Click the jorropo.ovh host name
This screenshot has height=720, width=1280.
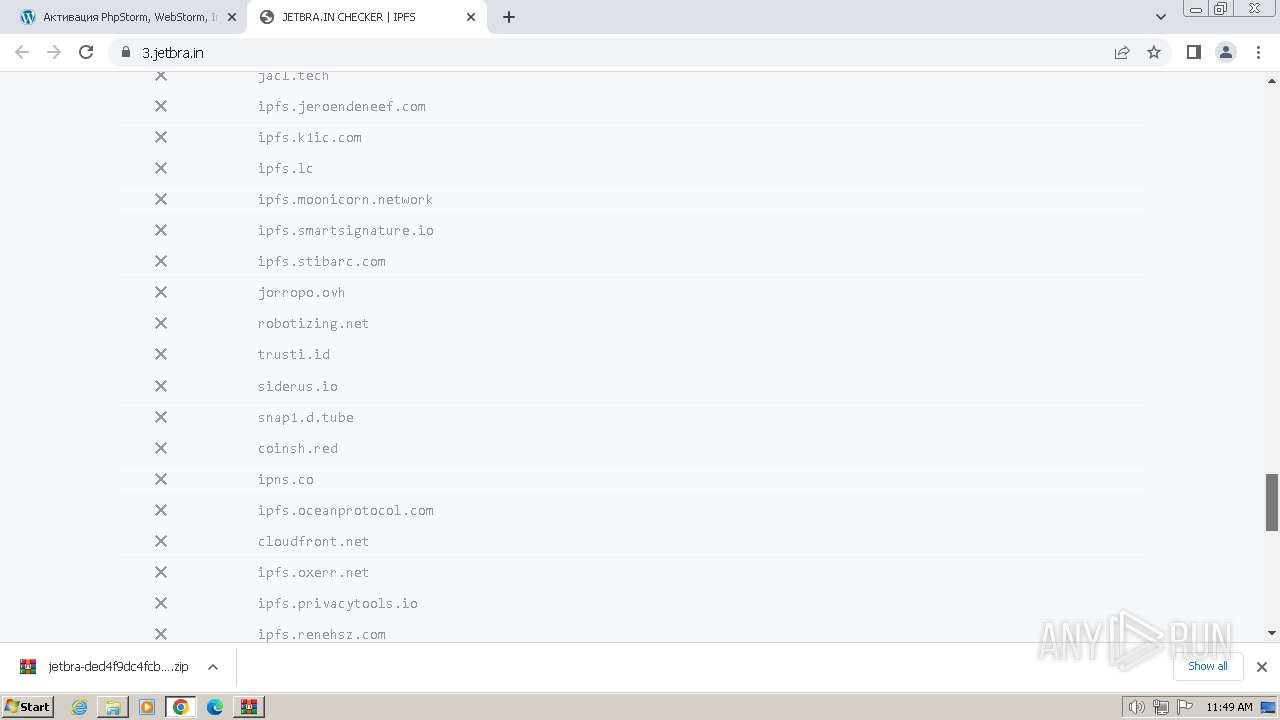coord(301,292)
